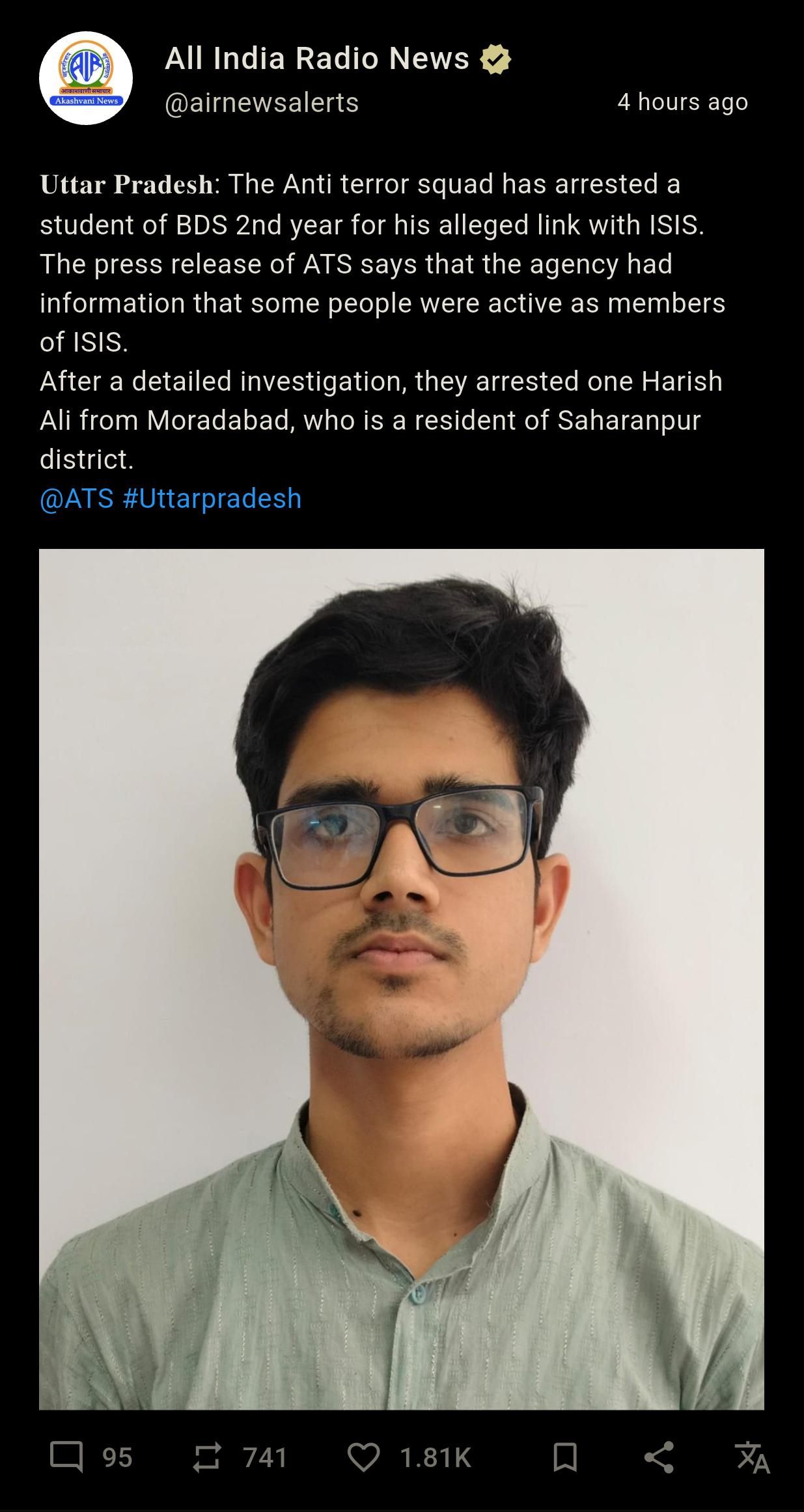Image resolution: width=804 pixels, height=1512 pixels.
Task: View the 95 replies count
Action: pos(117,1458)
